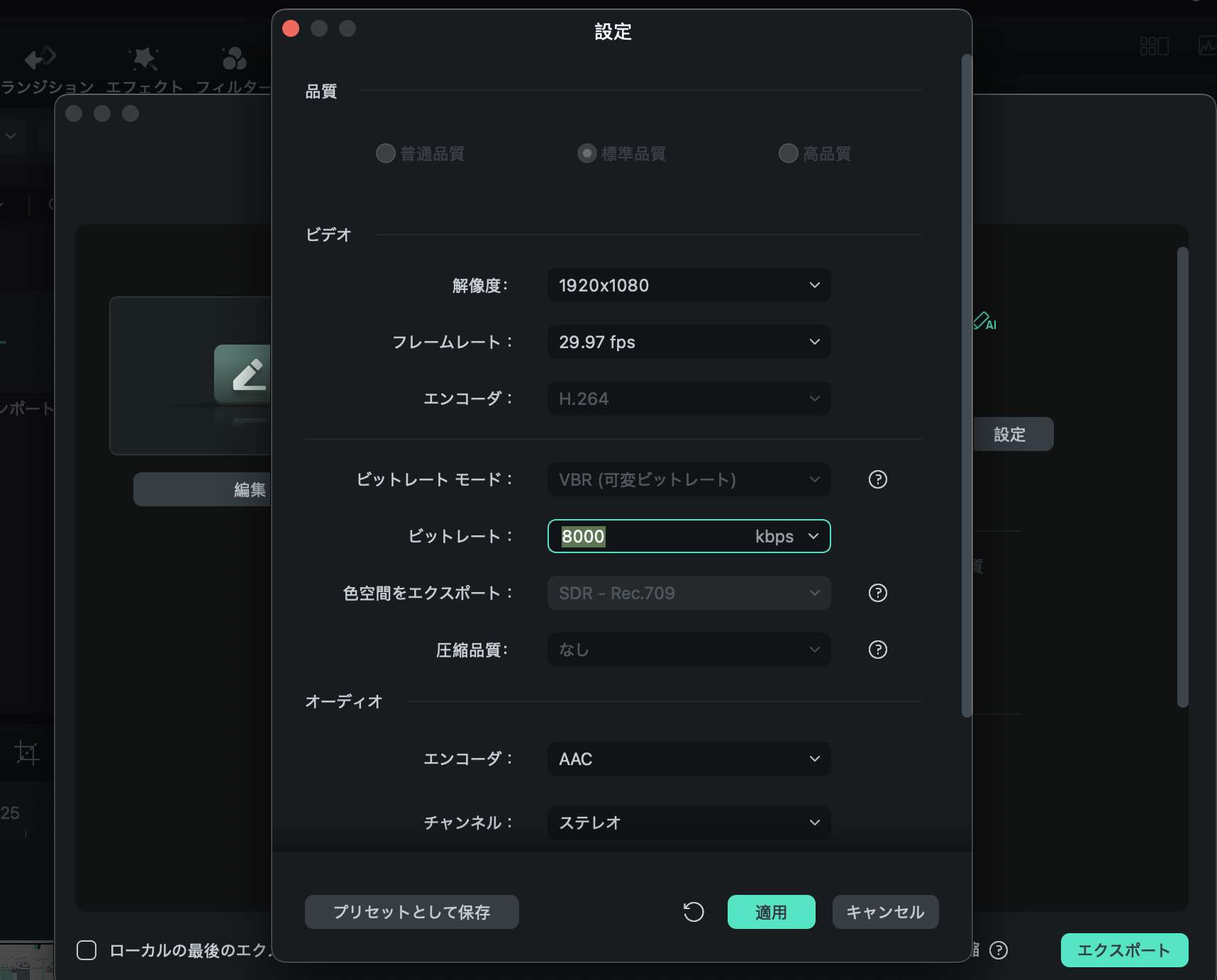Image resolution: width=1217 pixels, height=980 pixels.
Task: Click the キャンセル button
Action: (x=886, y=912)
